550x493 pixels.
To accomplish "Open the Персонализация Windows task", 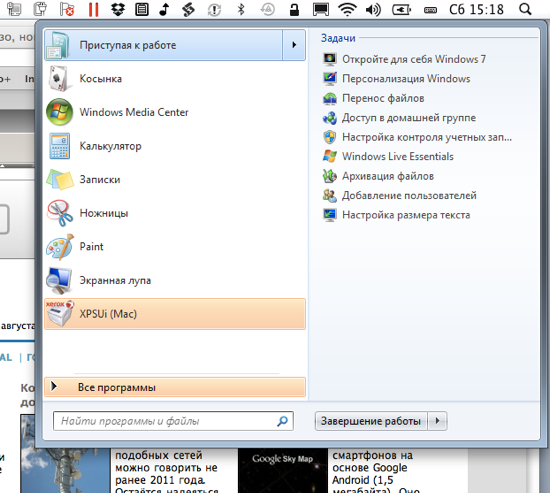I will click(396, 79).
